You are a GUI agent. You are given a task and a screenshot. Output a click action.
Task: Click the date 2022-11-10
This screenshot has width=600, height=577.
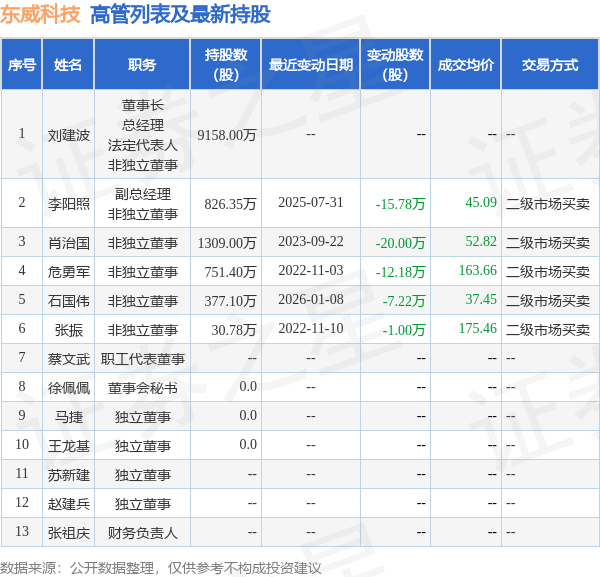point(311,329)
